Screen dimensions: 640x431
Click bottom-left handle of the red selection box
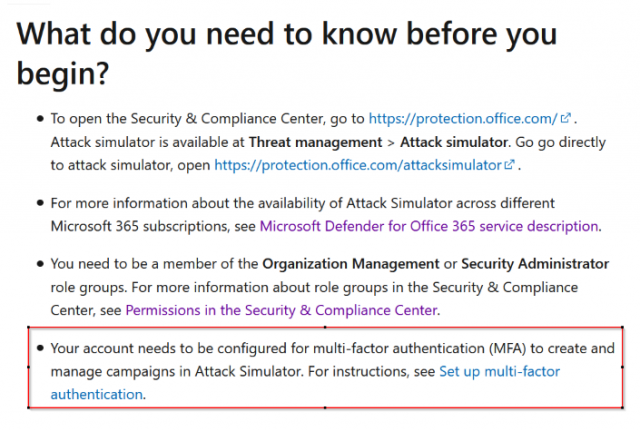tap(28, 408)
